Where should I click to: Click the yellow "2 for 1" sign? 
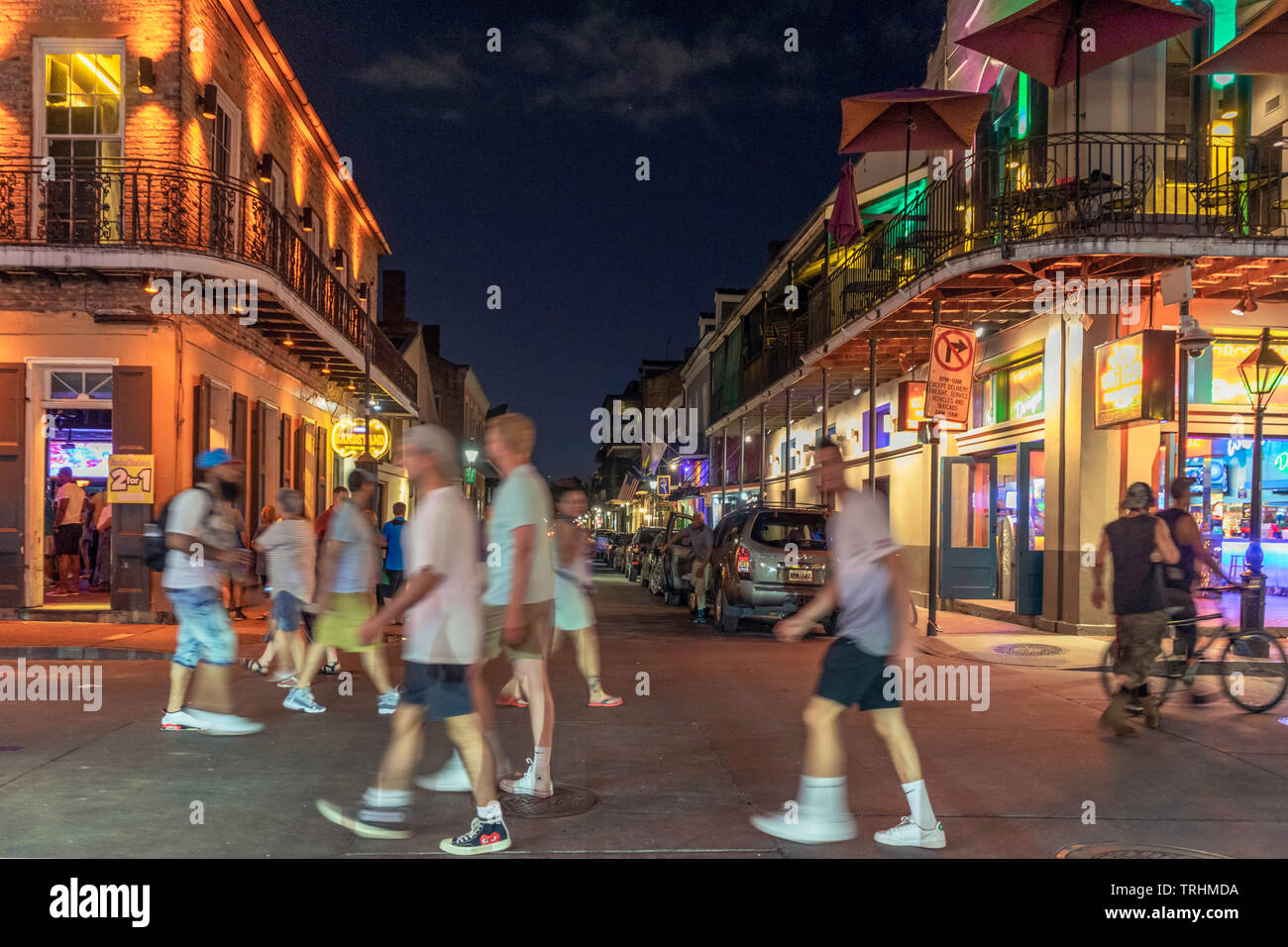pos(131,478)
